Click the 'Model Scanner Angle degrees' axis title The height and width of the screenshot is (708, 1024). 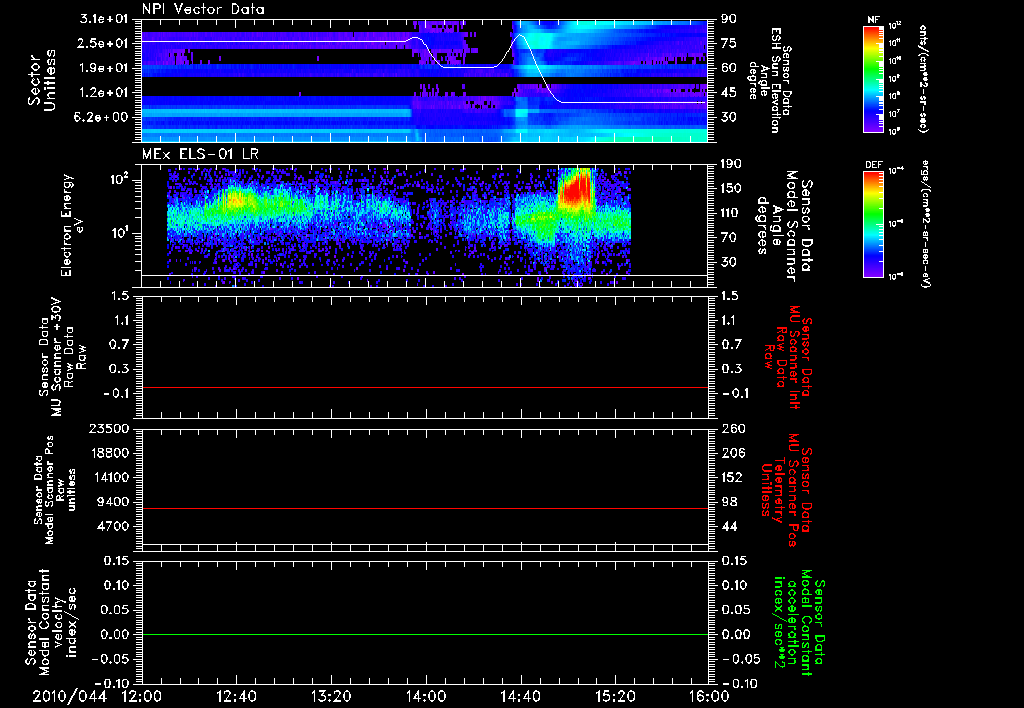784,226
